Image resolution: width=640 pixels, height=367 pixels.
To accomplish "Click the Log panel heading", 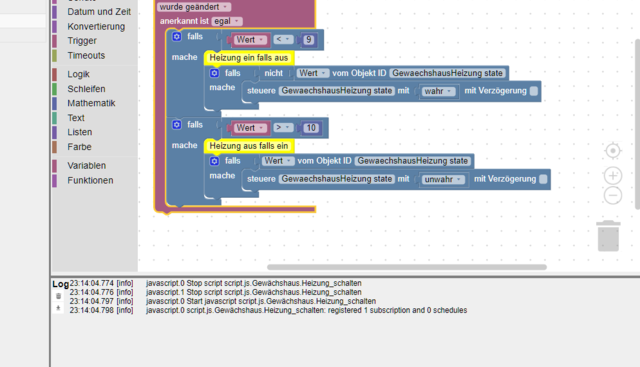I will pyautogui.click(x=60, y=284).
